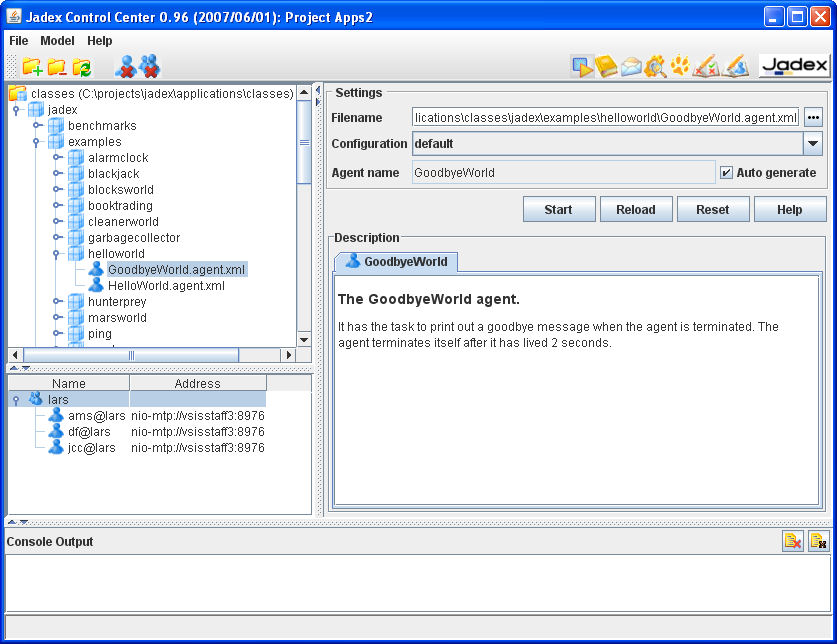Click the benchmarks package icon
The width and height of the screenshot is (837, 644).
click(56, 125)
